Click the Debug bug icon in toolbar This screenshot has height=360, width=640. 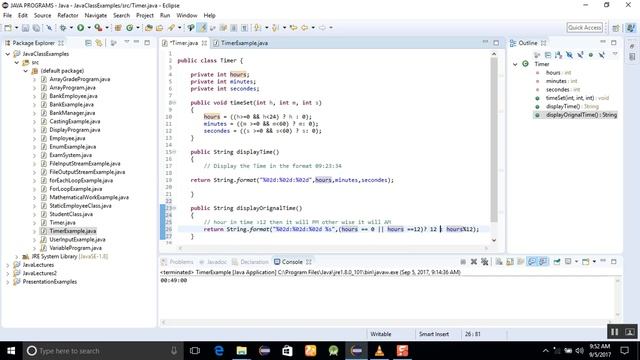click(x=62, y=28)
